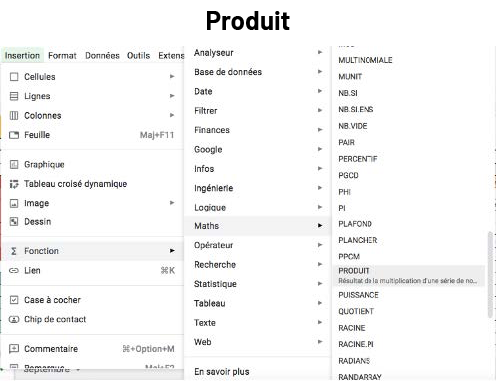Click the Graphique chart icon
Screen dimensions: 496x381
[14, 164]
